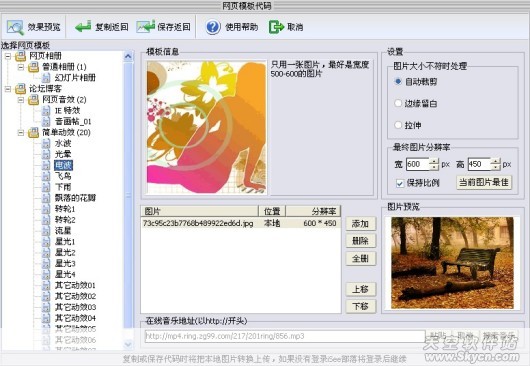Toggle the 保持比例 checkbox
This screenshot has height=366, width=530.
pyautogui.click(x=400, y=183)
